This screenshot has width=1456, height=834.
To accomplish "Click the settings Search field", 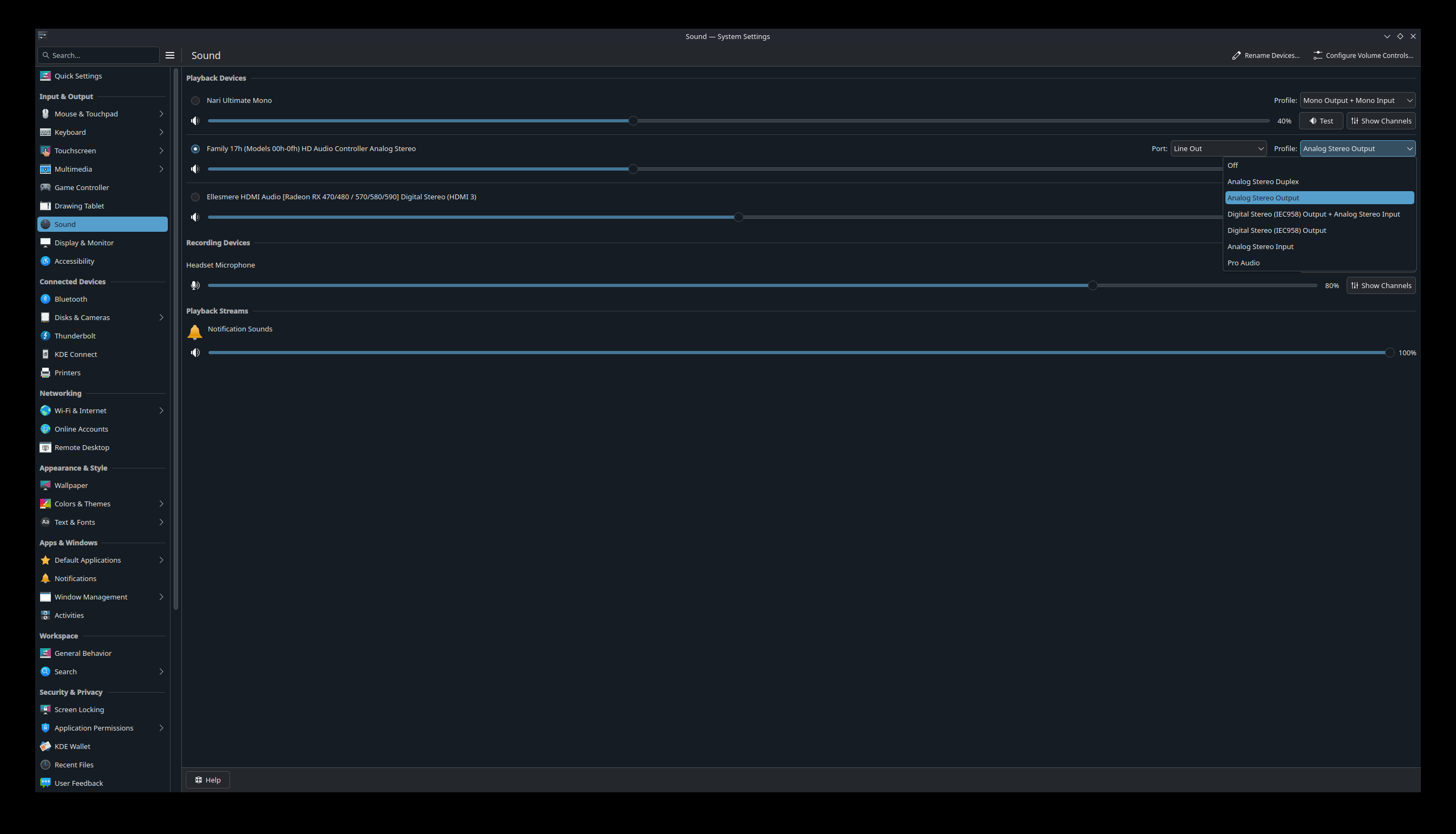I will 99,56.
